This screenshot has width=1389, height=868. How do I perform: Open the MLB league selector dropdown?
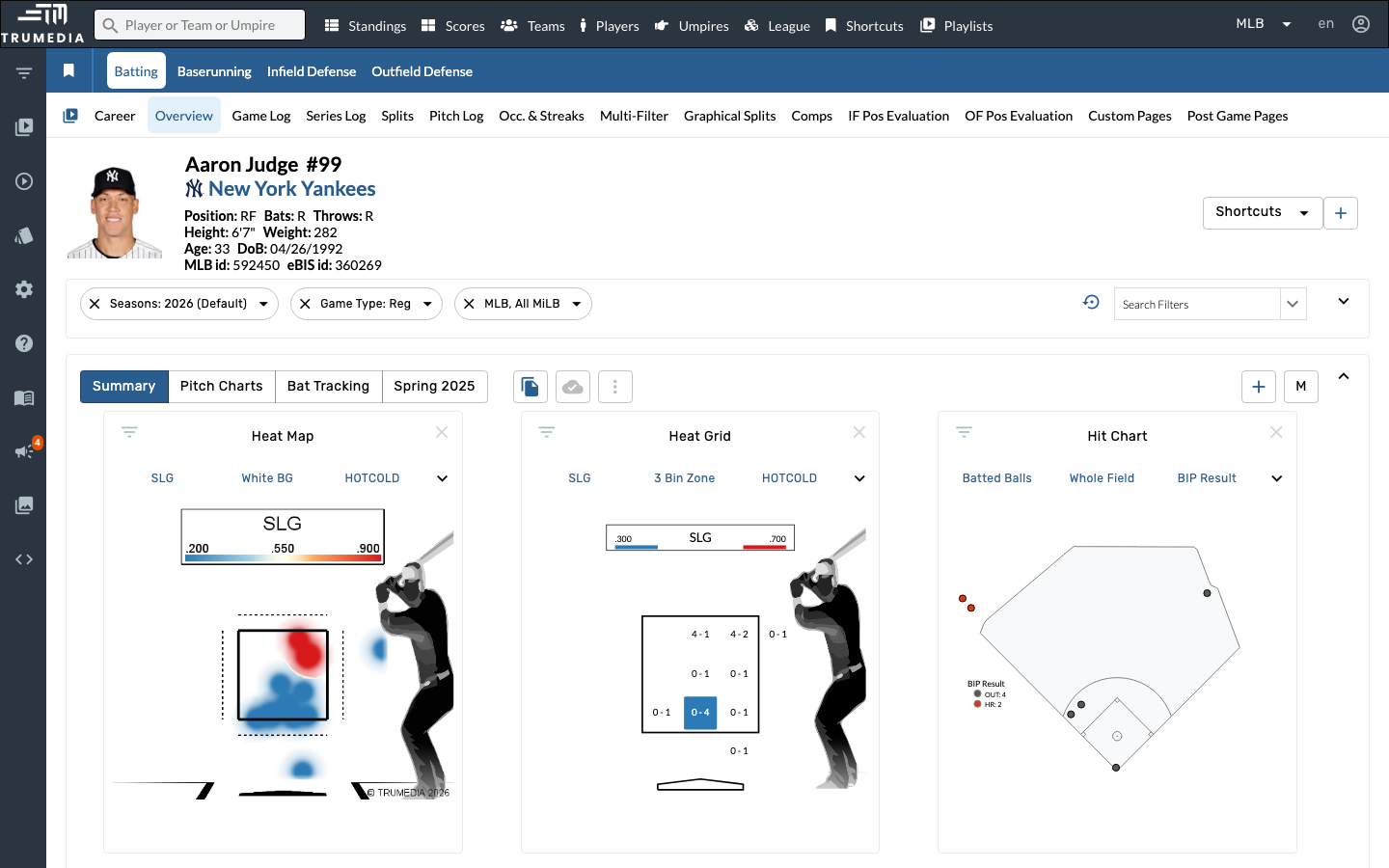point(1263,24)
